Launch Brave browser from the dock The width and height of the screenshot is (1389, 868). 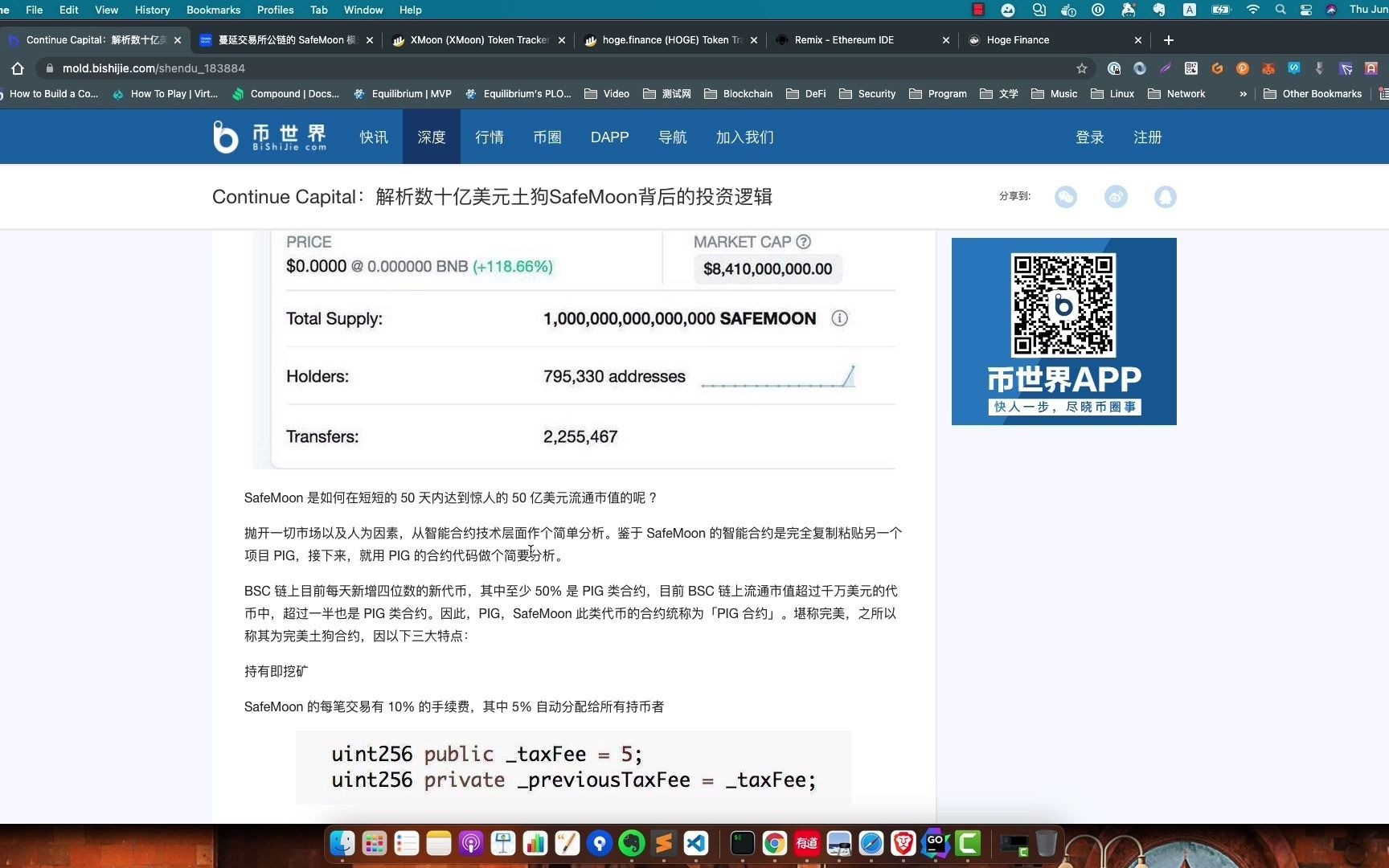903,843
